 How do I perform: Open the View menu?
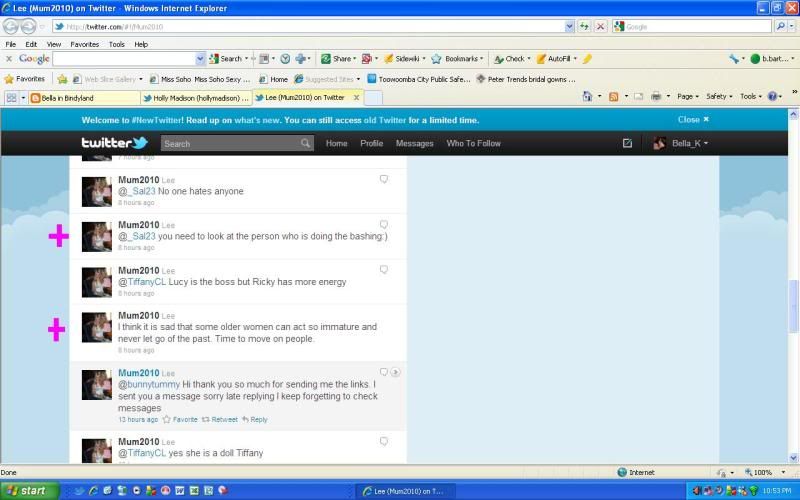pyautogui.click(x=54, y=44)
